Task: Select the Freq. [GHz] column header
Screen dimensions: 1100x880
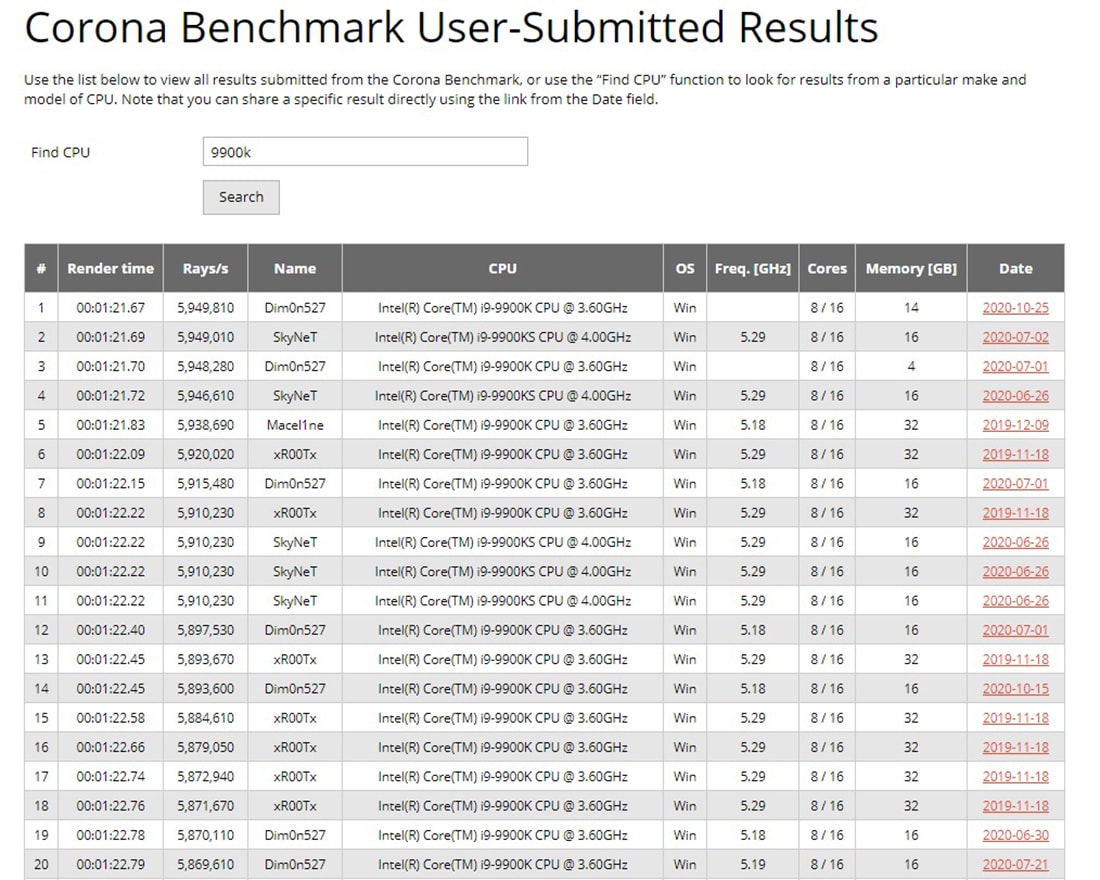Action: click(x=752, y=268)
